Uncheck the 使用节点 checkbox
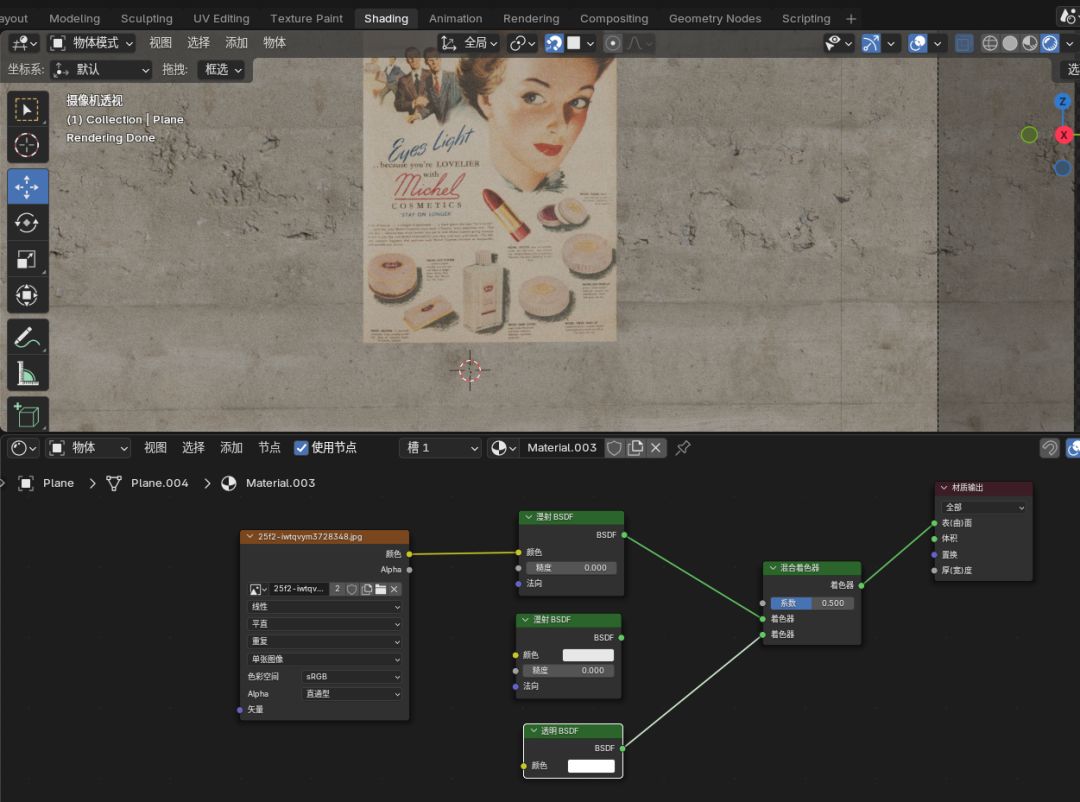This screenshot has height=802, width=1080. (301, 448)
